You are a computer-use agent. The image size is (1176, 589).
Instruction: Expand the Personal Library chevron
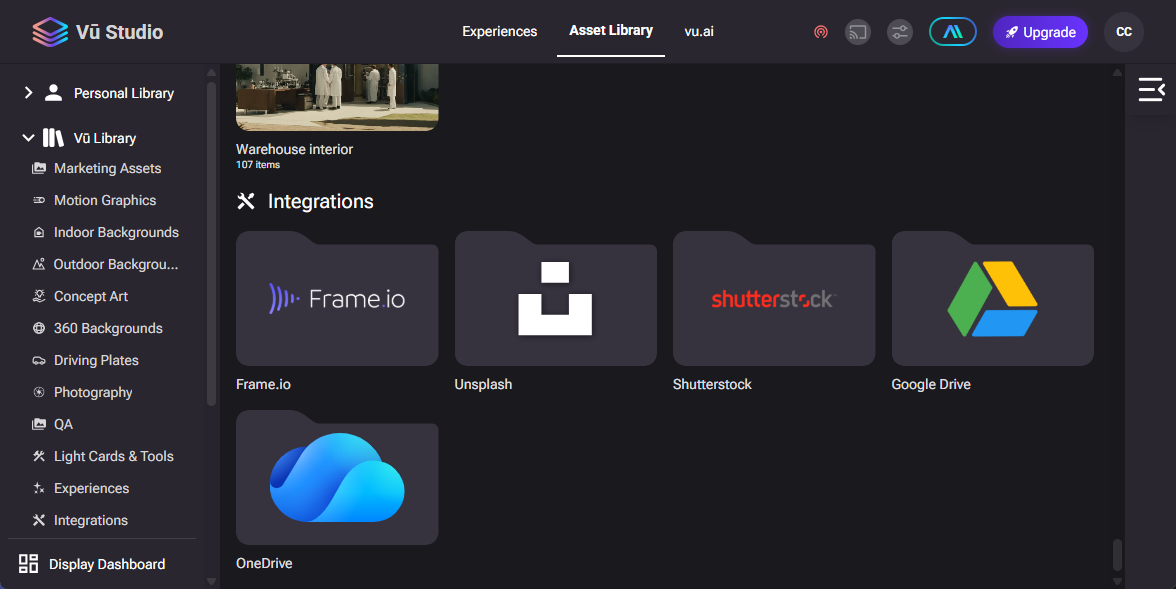click(28, 93)
